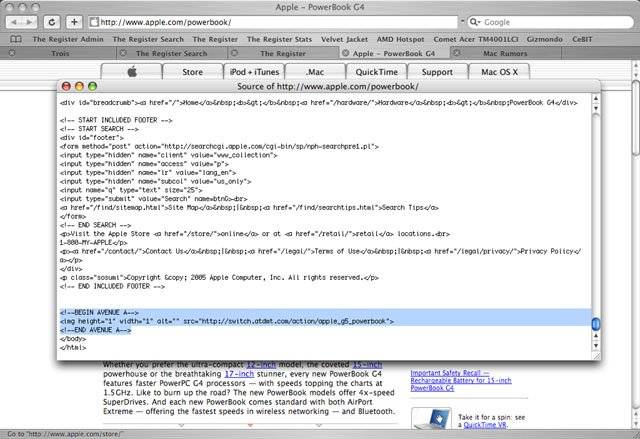Image resolution: width=640 pixels, height=439 pixels.
Task: Click the Apple logo navigation tab
Action: coord(132,72)
